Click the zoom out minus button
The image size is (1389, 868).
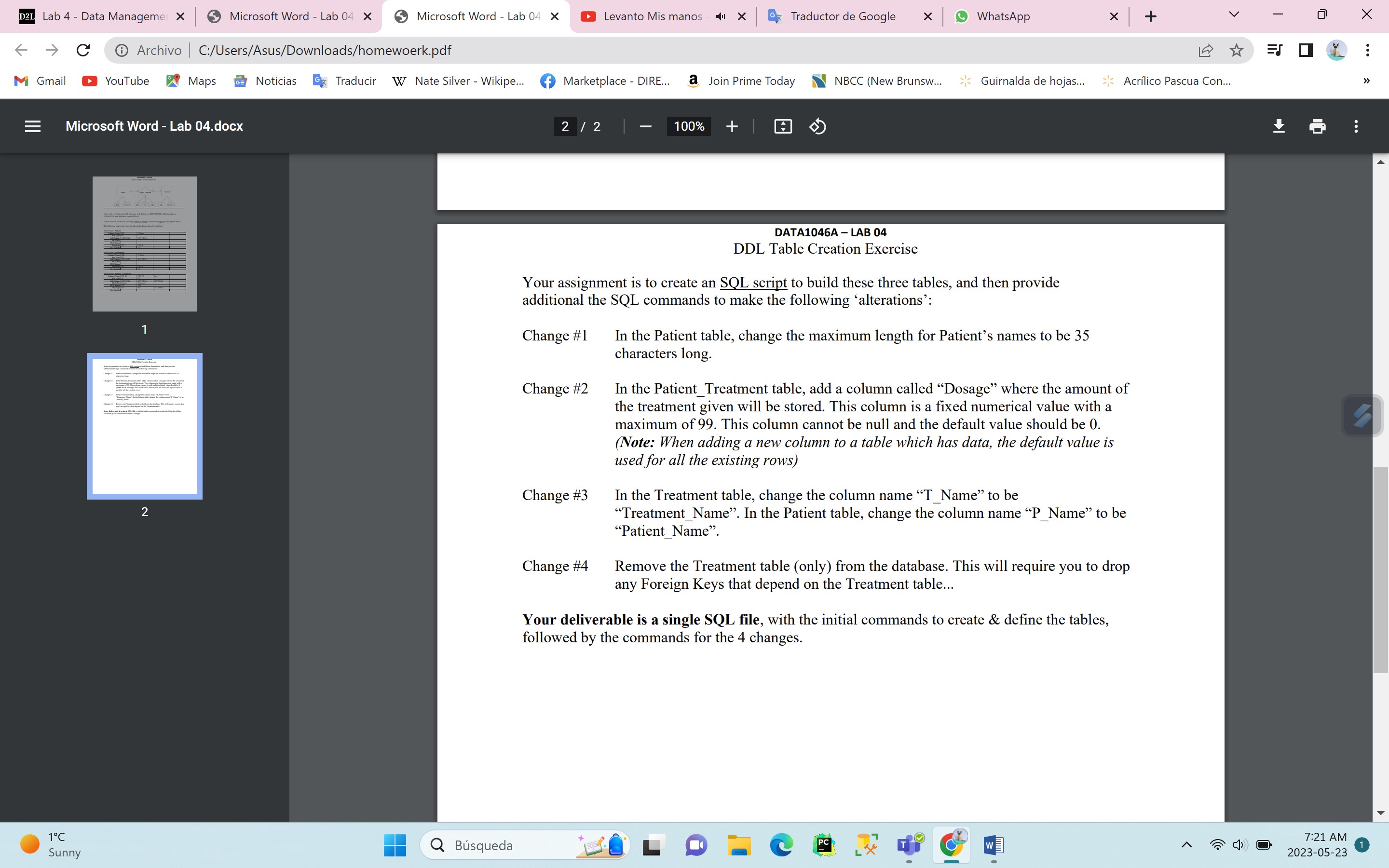[645, 126]
